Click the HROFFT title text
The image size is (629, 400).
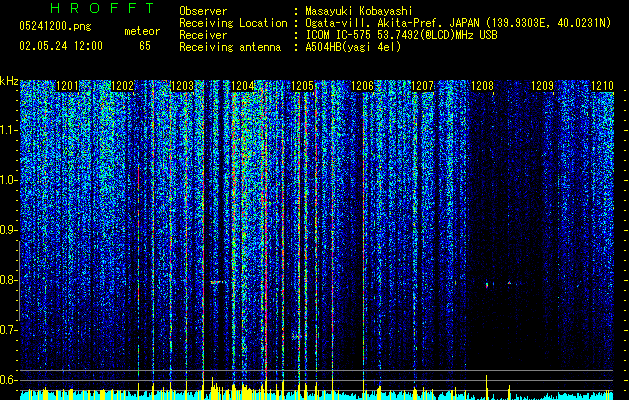click(103, 8)
